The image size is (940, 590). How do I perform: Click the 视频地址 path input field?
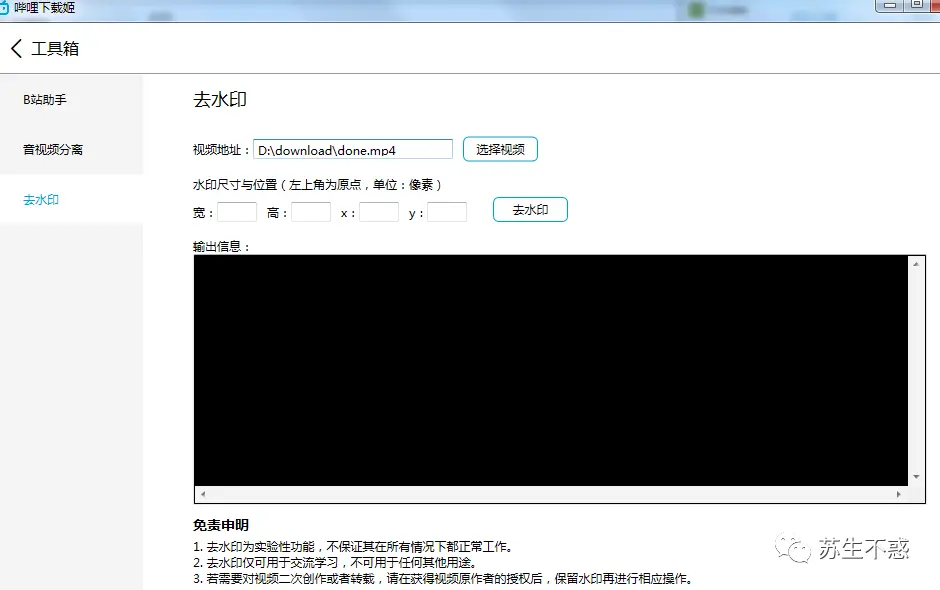pos(353,148)
